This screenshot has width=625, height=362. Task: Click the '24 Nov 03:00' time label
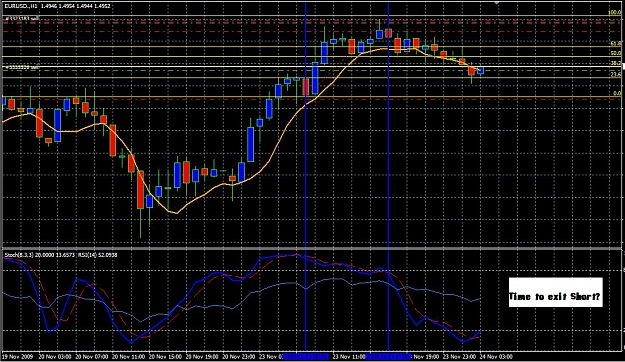click(x=496, y=356)
